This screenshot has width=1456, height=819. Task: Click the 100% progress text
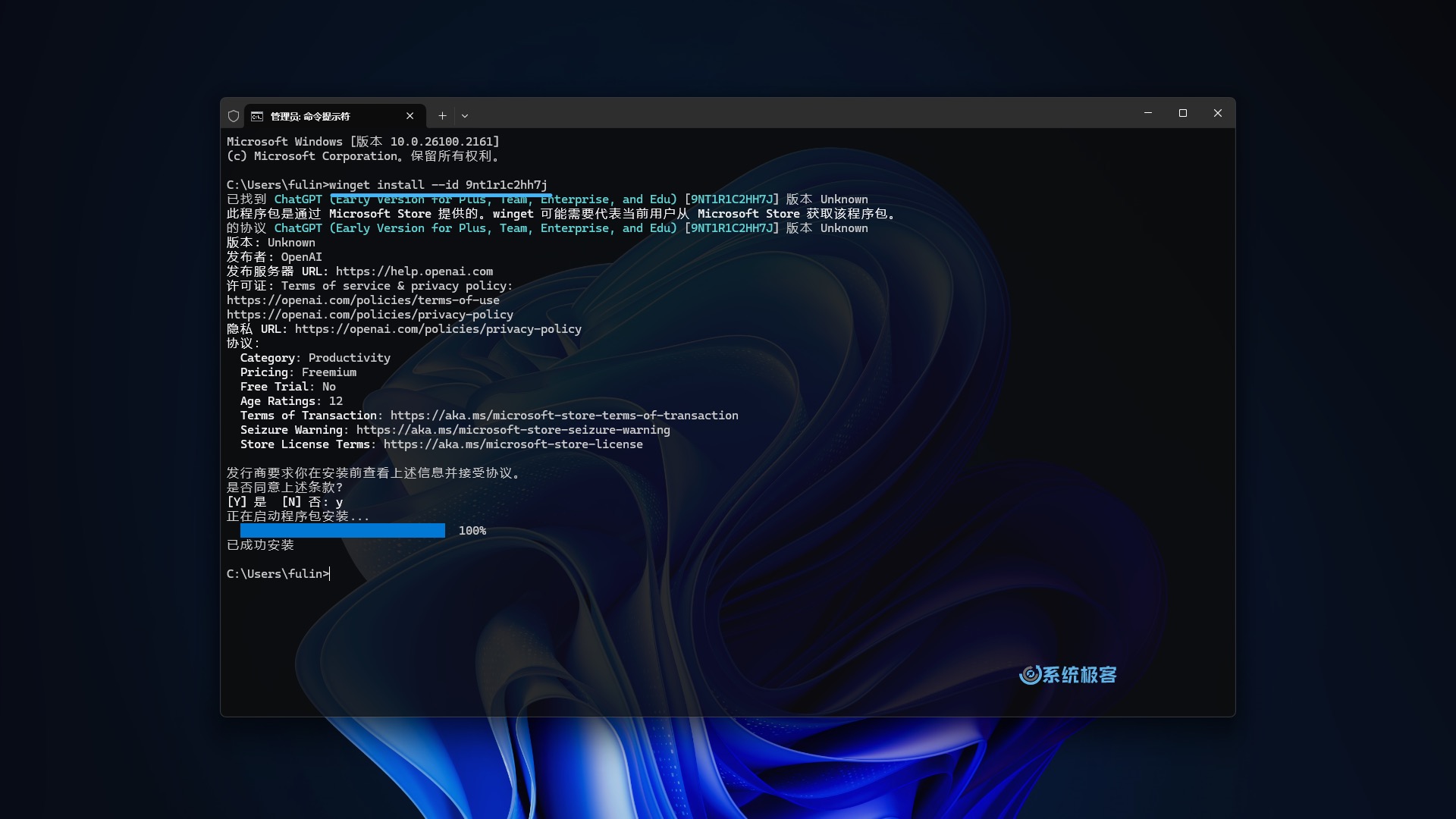472,531
